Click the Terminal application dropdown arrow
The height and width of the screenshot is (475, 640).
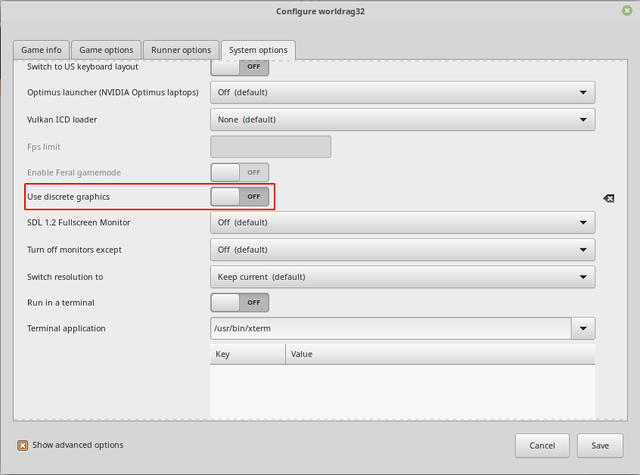(583, 329)
